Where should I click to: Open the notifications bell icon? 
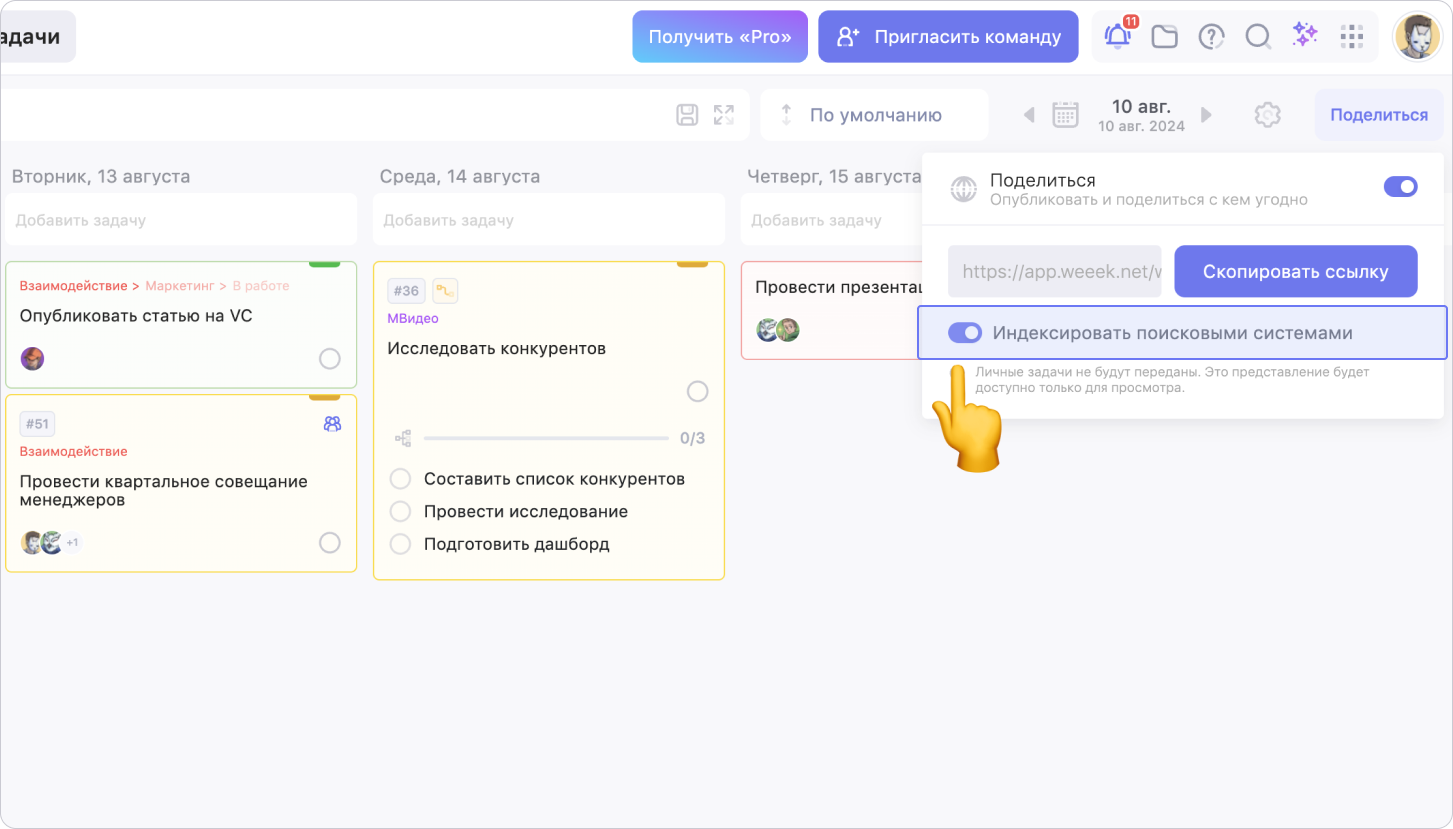click(x=1117, y=37)
